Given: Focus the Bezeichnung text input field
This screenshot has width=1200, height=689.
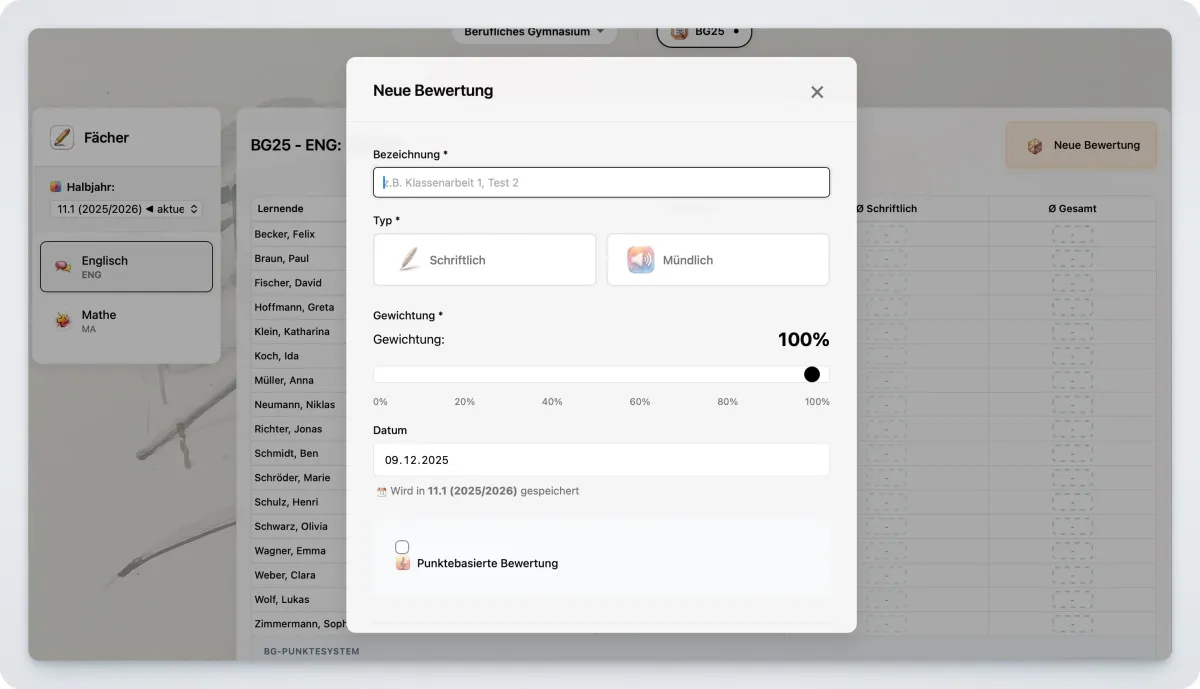Looking at the screenshot, I should [x=601, y=182].
